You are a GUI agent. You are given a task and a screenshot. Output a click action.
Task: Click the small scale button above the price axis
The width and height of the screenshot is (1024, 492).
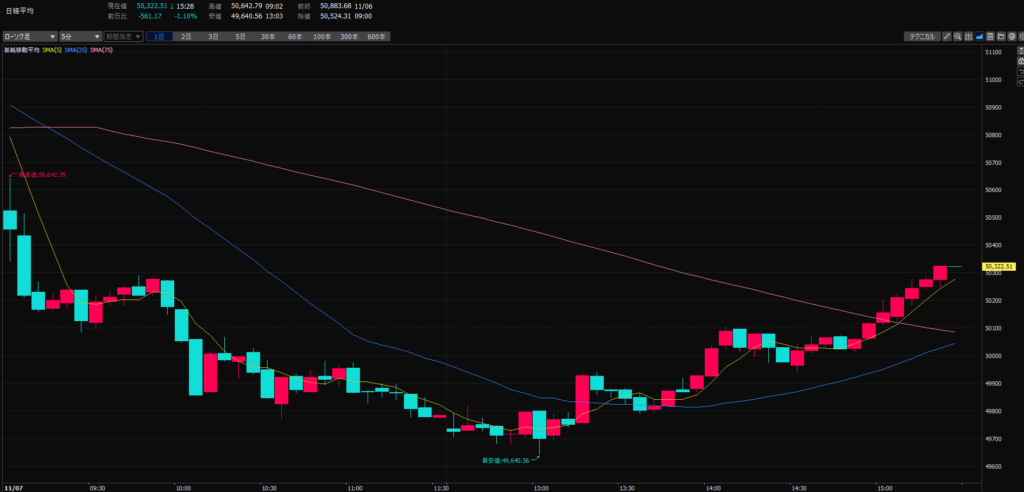coord(1020,51)
